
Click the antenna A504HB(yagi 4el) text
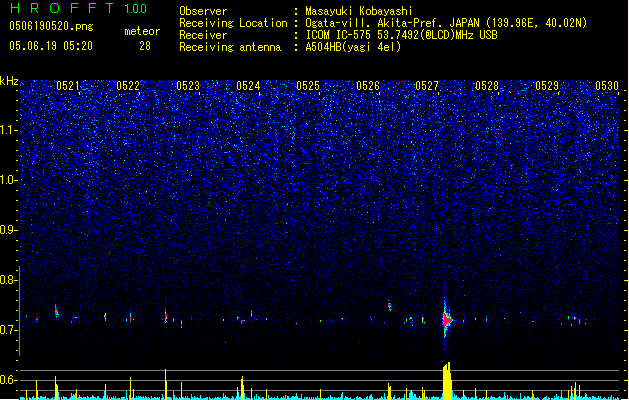point(353,47)
